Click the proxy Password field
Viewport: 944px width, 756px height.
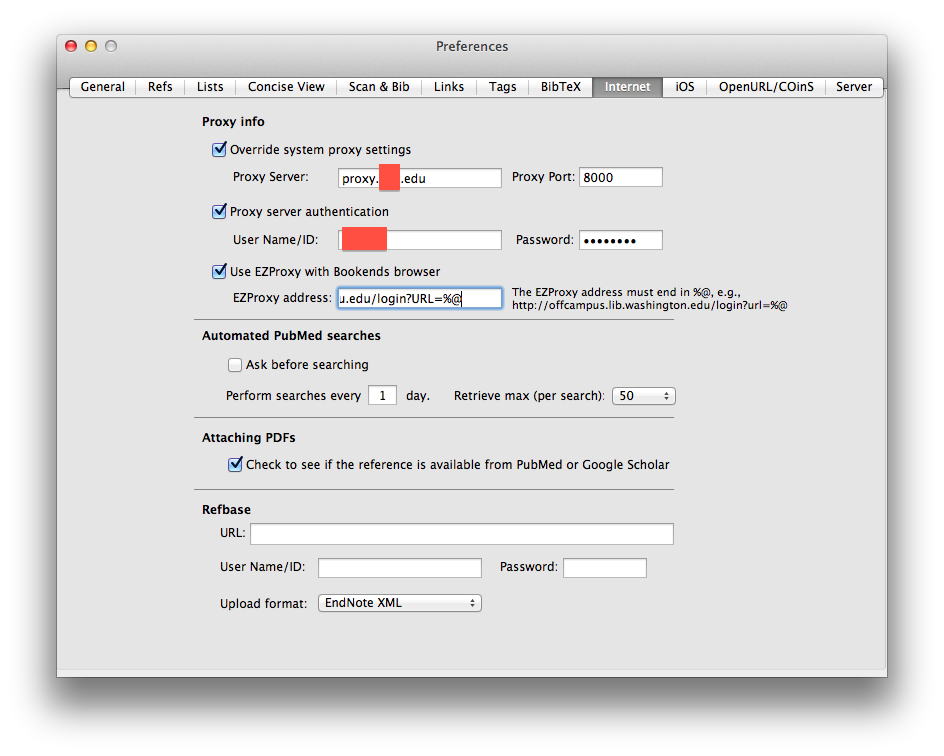[620, 240]
